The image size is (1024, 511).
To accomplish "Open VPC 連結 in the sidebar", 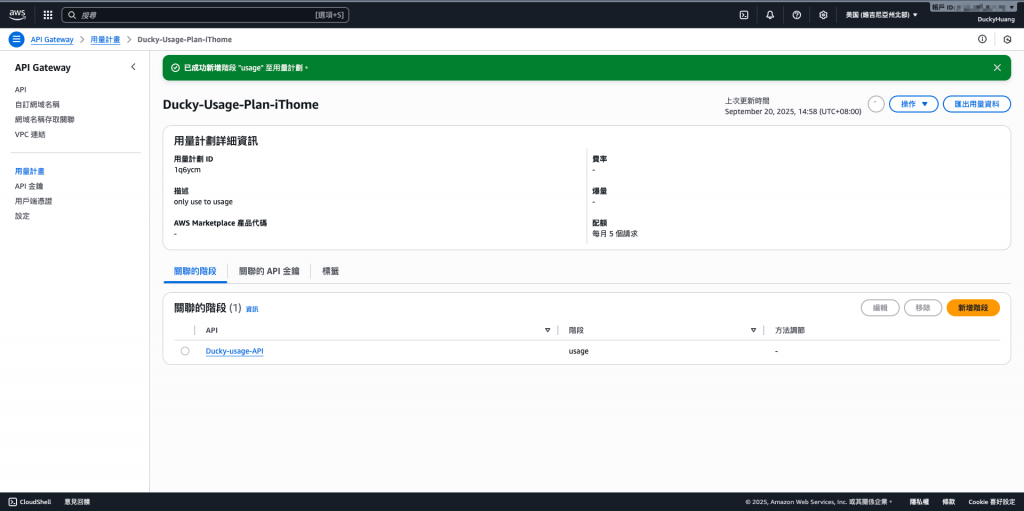I will (x=30, y=135).
